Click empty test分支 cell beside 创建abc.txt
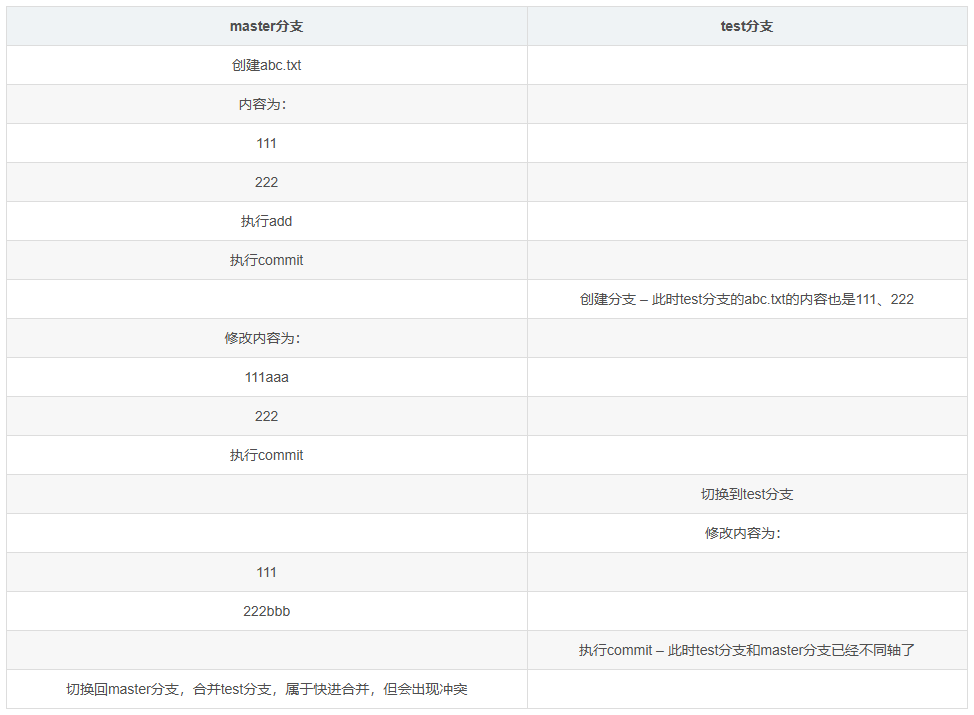974x715 pixels. (x=746, y=65)
